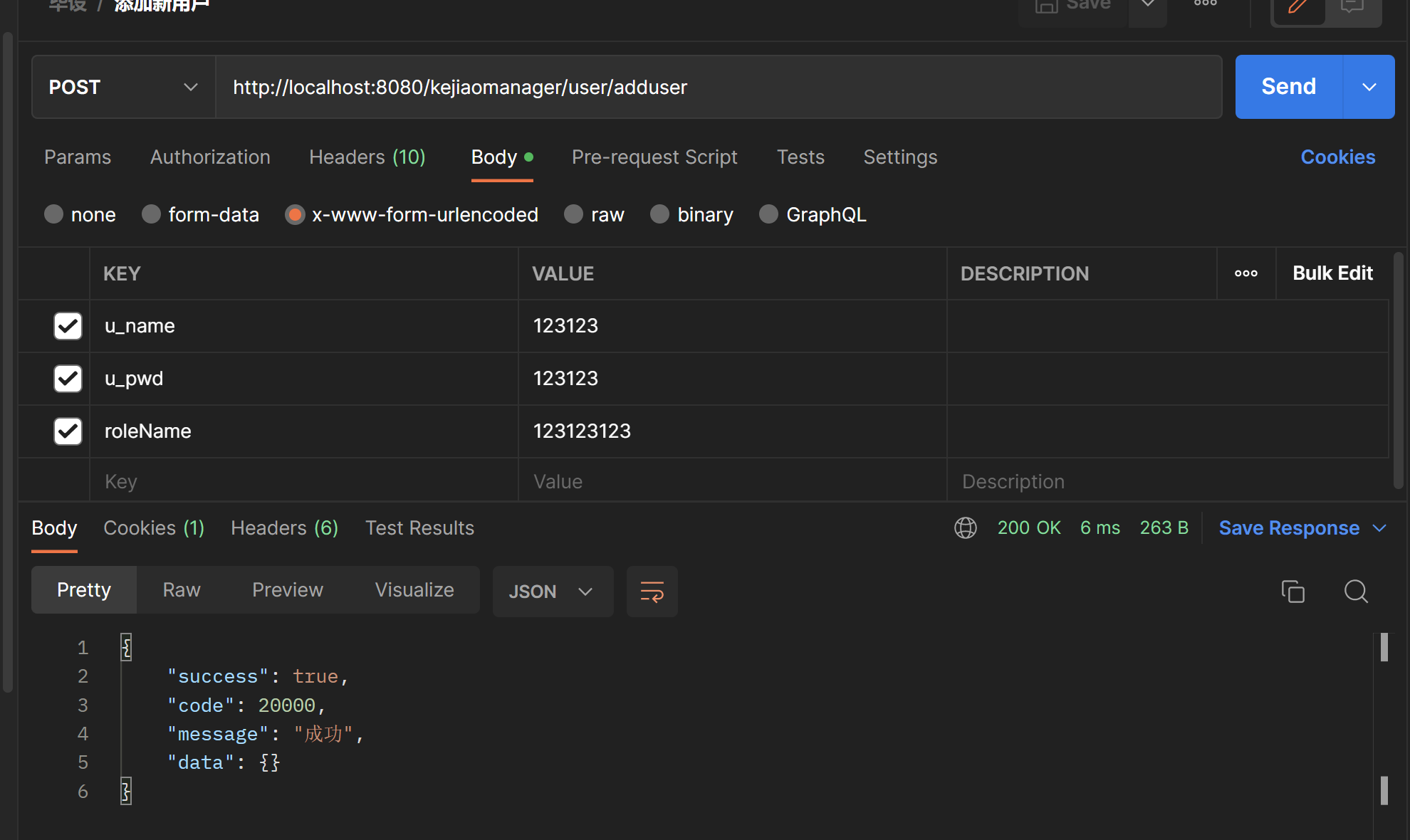
Task: Click Bulk Edit
Action: 1332,273
